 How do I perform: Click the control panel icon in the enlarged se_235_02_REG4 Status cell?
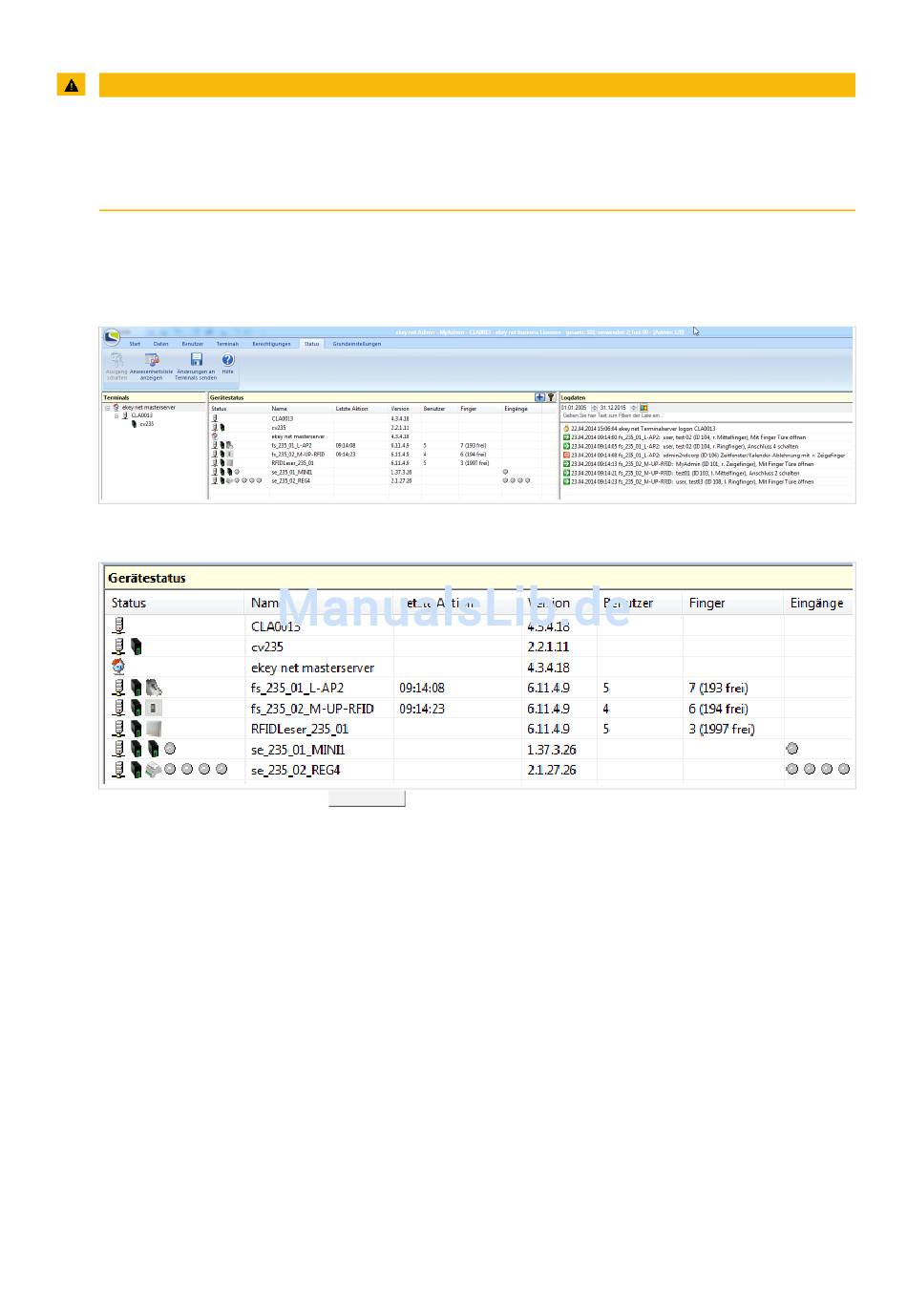point(153,769)
